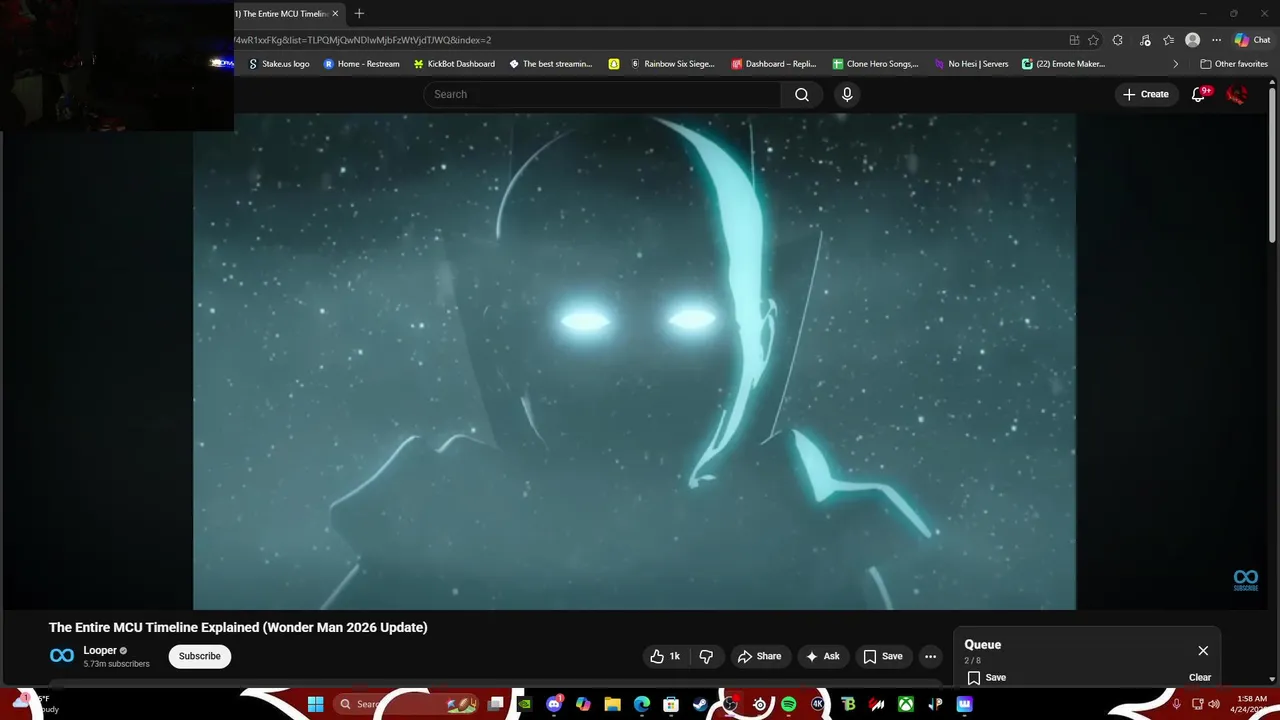Open YouTube account avatar menu
This screenshot has width=1280, height=720.
click(x=1237, y=94)
